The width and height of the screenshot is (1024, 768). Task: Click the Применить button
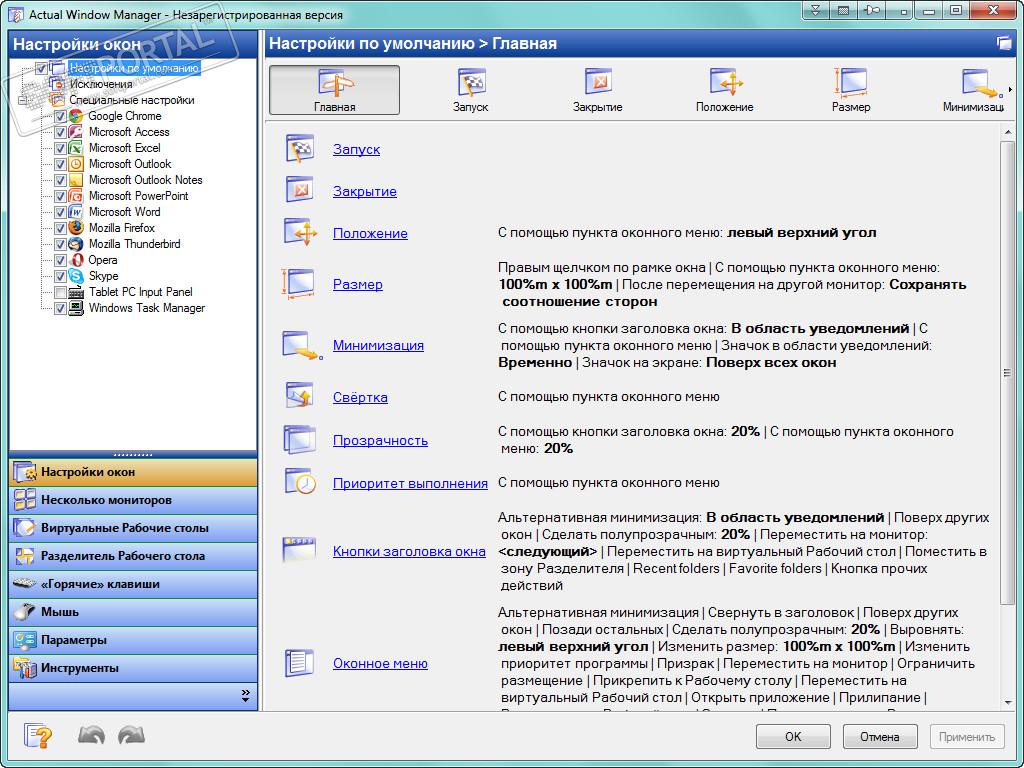pyautogui.click(x=967, y=737)
